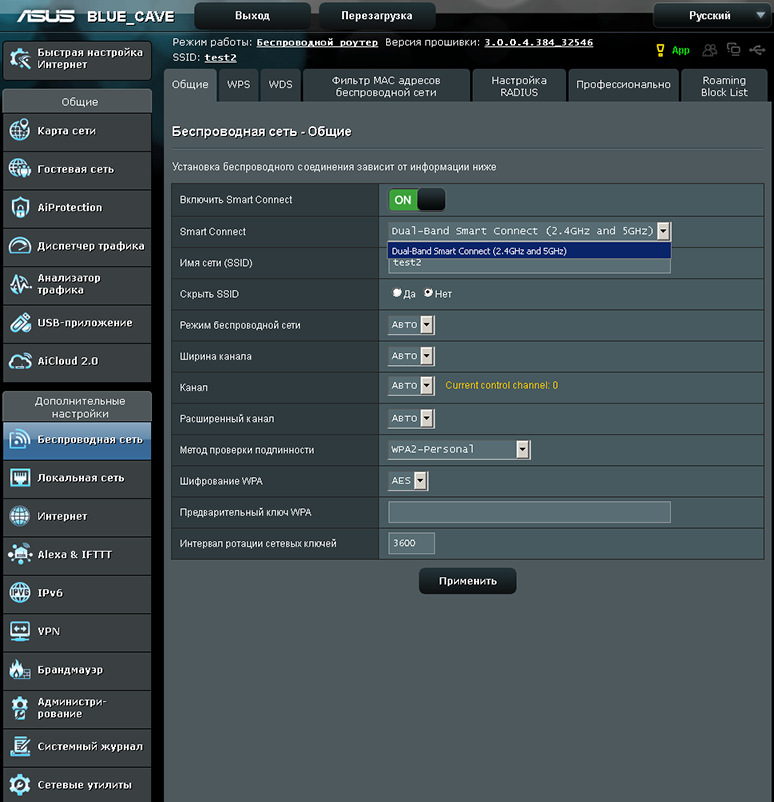Viewport: 774px width, 802px height.
Task: Click the Wireless network sidebar icon
Action: click(20, 439)
